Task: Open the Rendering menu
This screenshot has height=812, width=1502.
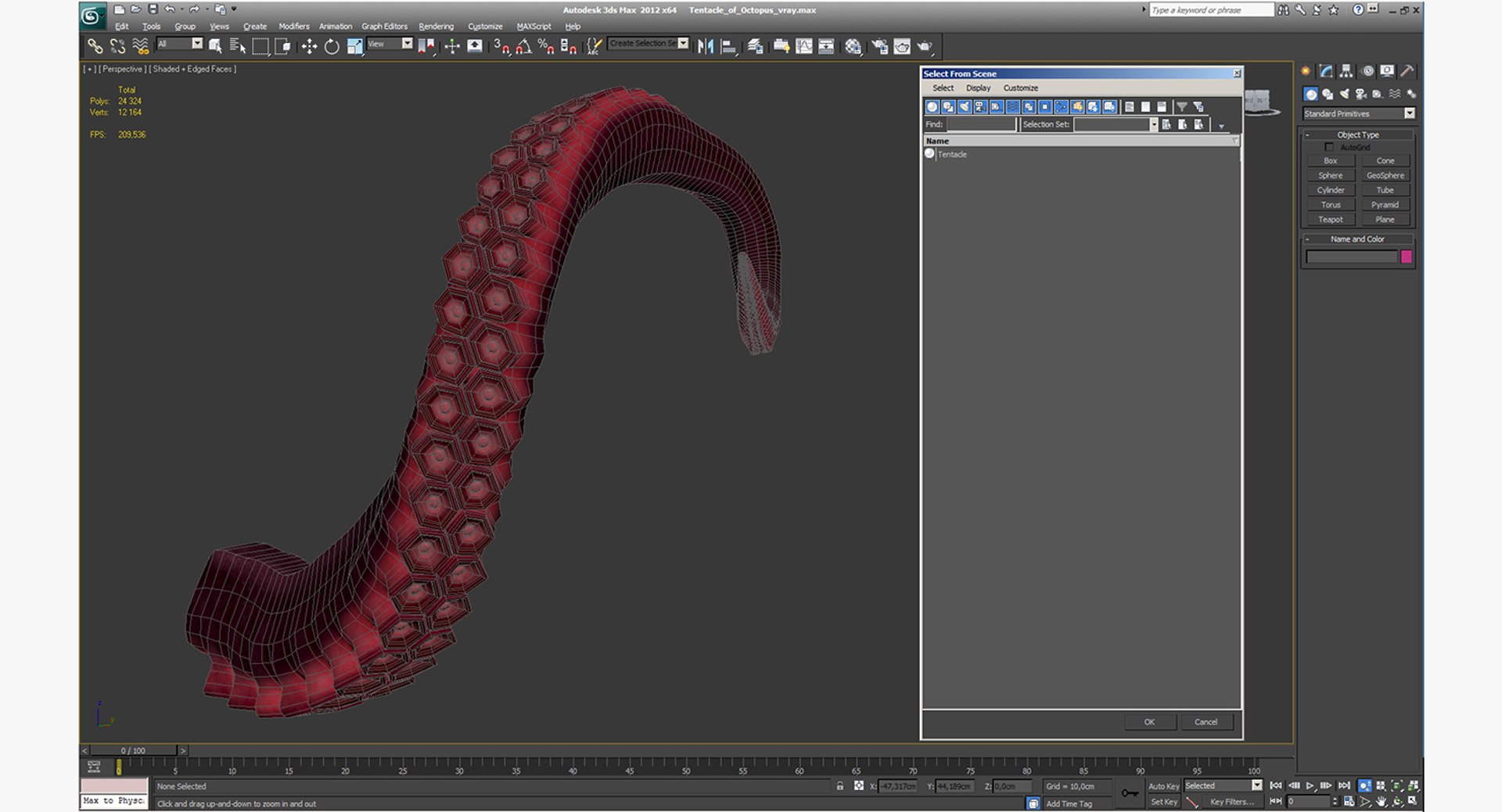Action: click(x=436, y=27)
